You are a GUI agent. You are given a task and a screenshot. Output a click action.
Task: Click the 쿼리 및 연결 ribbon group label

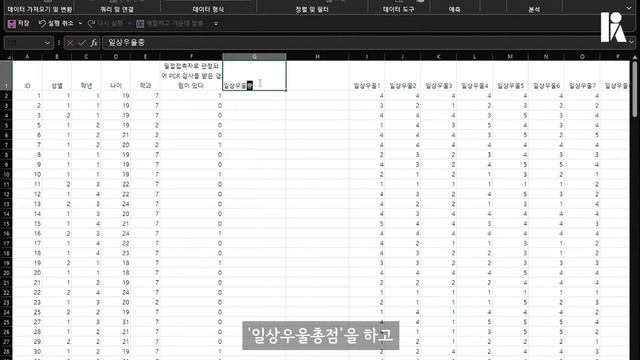[x=117, y=9]
